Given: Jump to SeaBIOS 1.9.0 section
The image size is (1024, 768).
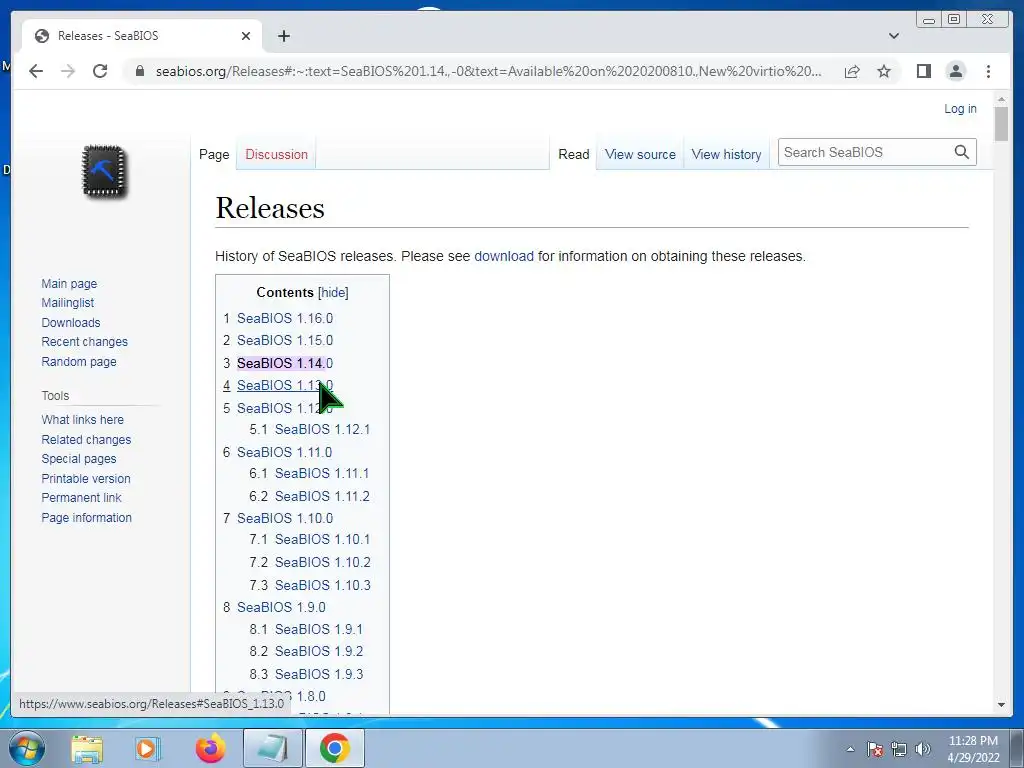Looking at the screenshot, I should [281, 607].
